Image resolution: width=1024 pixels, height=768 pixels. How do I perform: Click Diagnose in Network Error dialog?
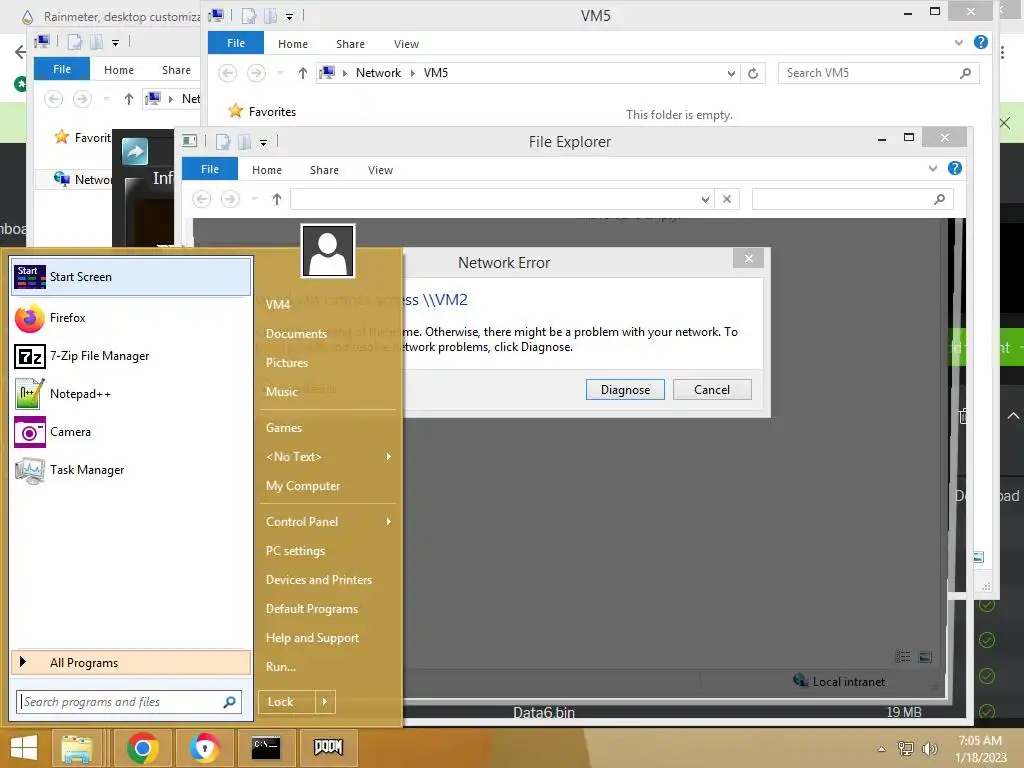(x=625, y=390)
